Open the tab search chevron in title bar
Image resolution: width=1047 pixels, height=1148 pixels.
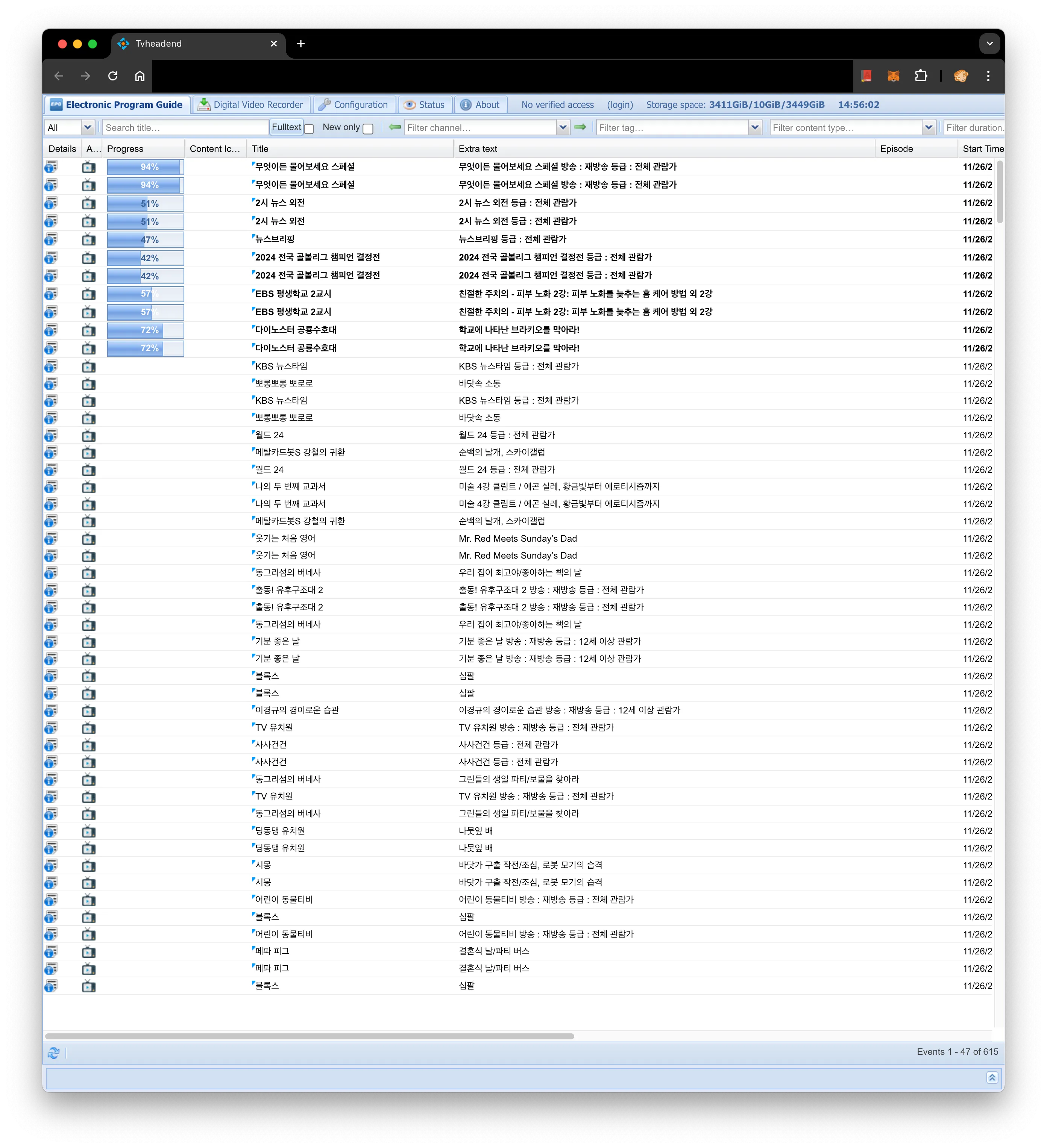tap(989, 43)
